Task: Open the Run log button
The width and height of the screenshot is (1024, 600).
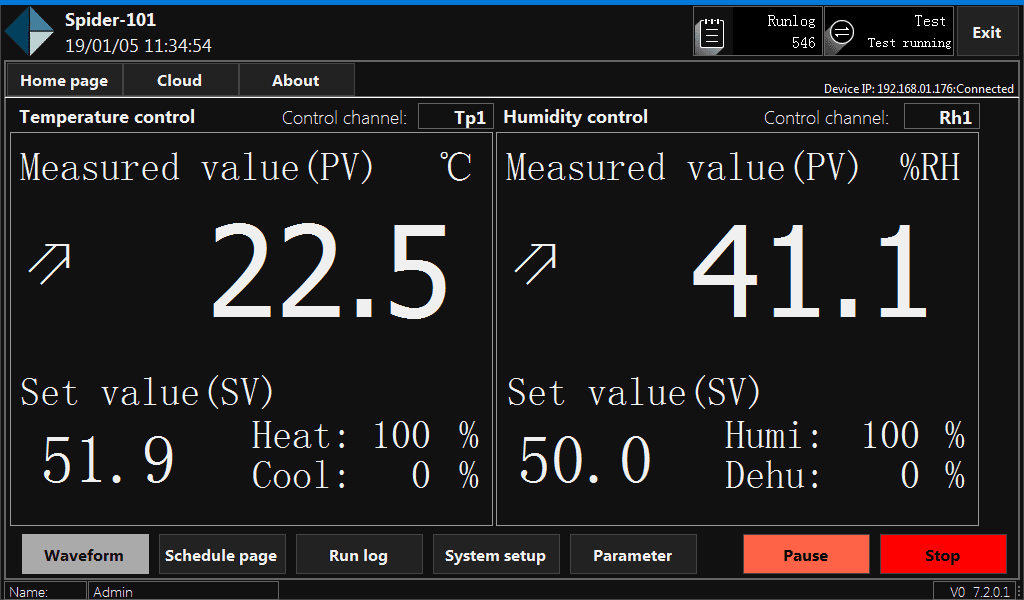Action: click(358, 555)
